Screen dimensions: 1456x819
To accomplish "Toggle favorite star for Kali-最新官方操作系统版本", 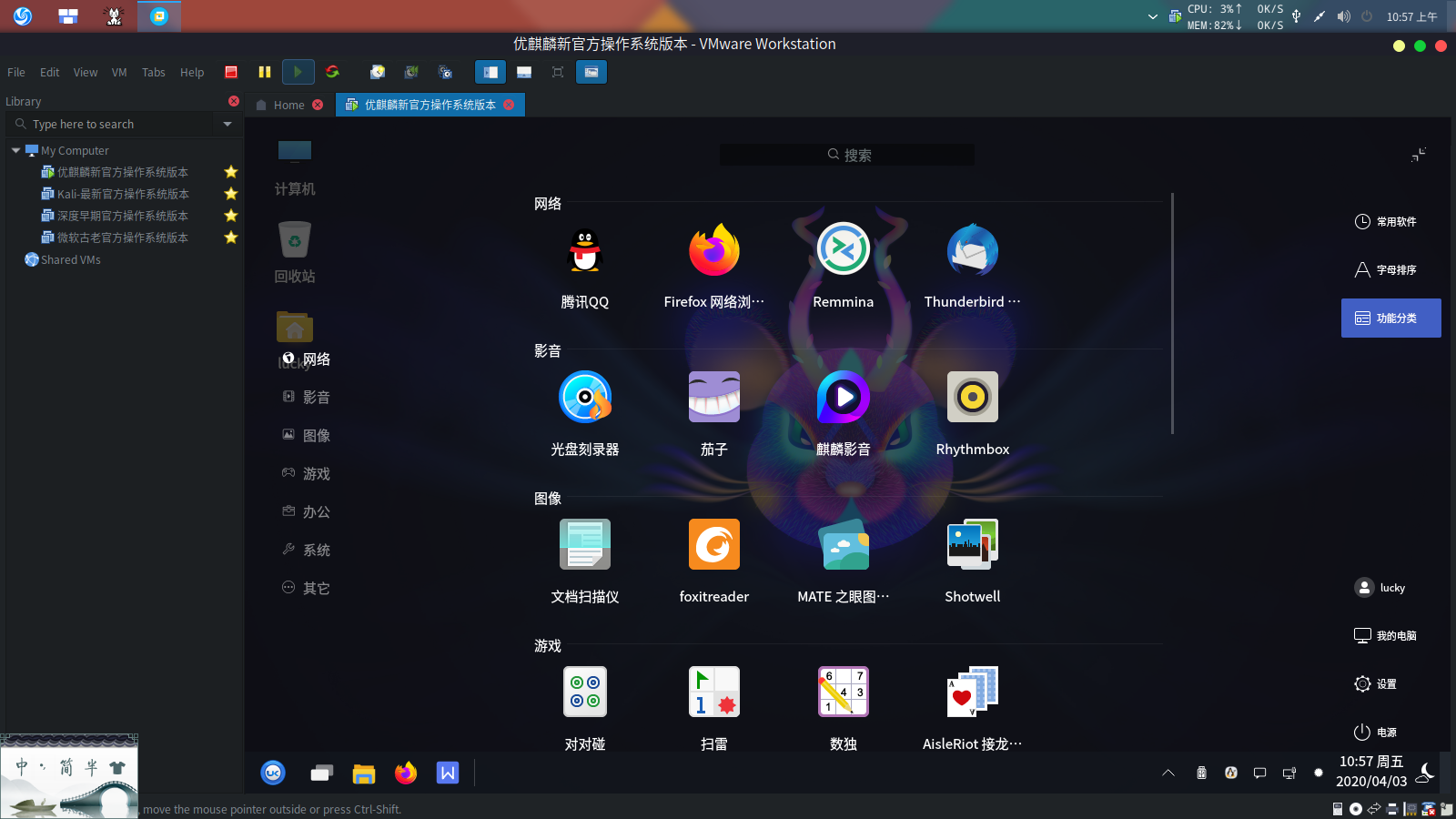I will click(x=231, y=194).
